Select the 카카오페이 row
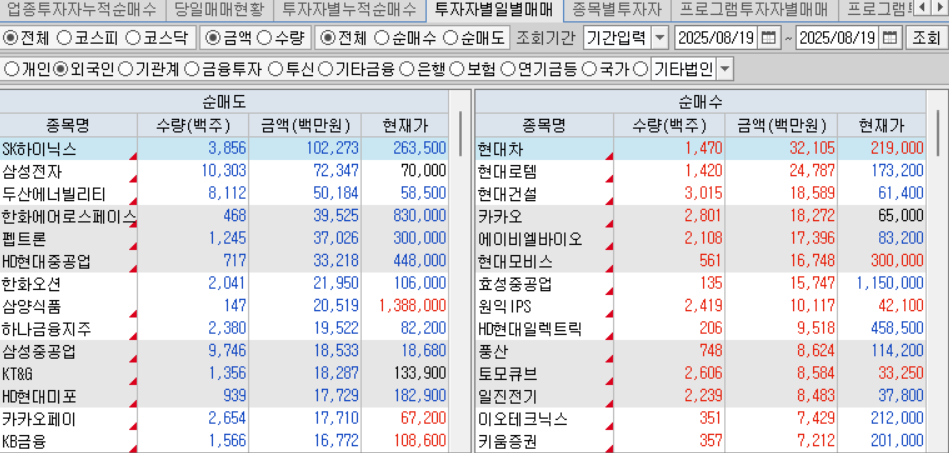This screenshot has width=949, height=453. tap(224, 419)
